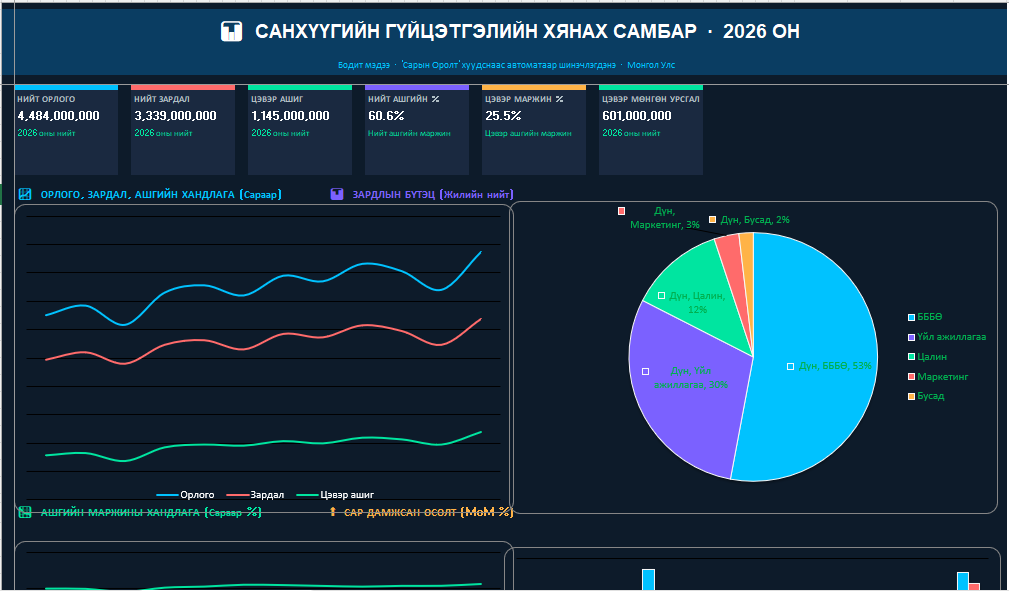Click the Маркетинг 3% data label marker
1009x591 pixels.
[621, 211]
